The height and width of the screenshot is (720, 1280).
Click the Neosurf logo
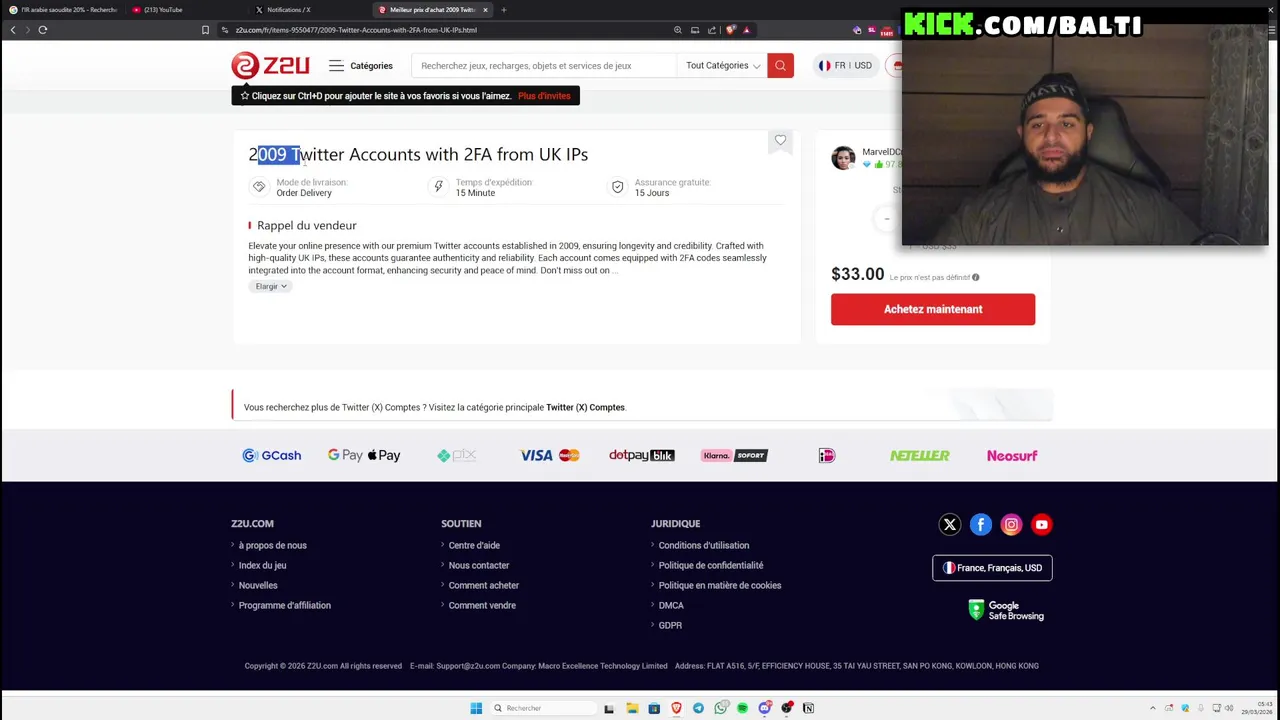pos(1012,456)
